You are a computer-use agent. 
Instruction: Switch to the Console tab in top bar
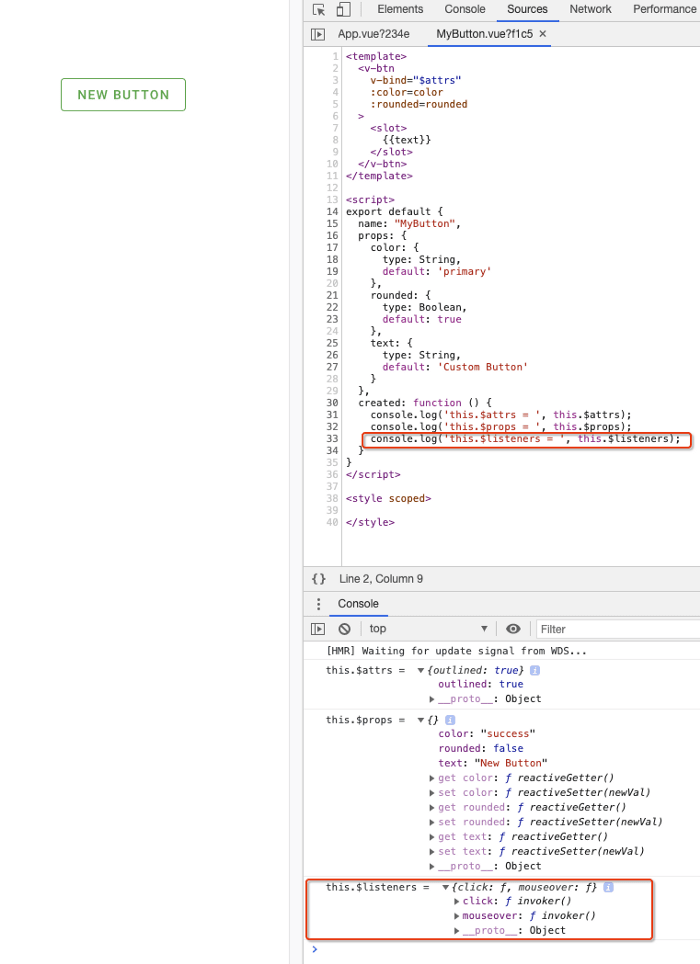[465, 9]
